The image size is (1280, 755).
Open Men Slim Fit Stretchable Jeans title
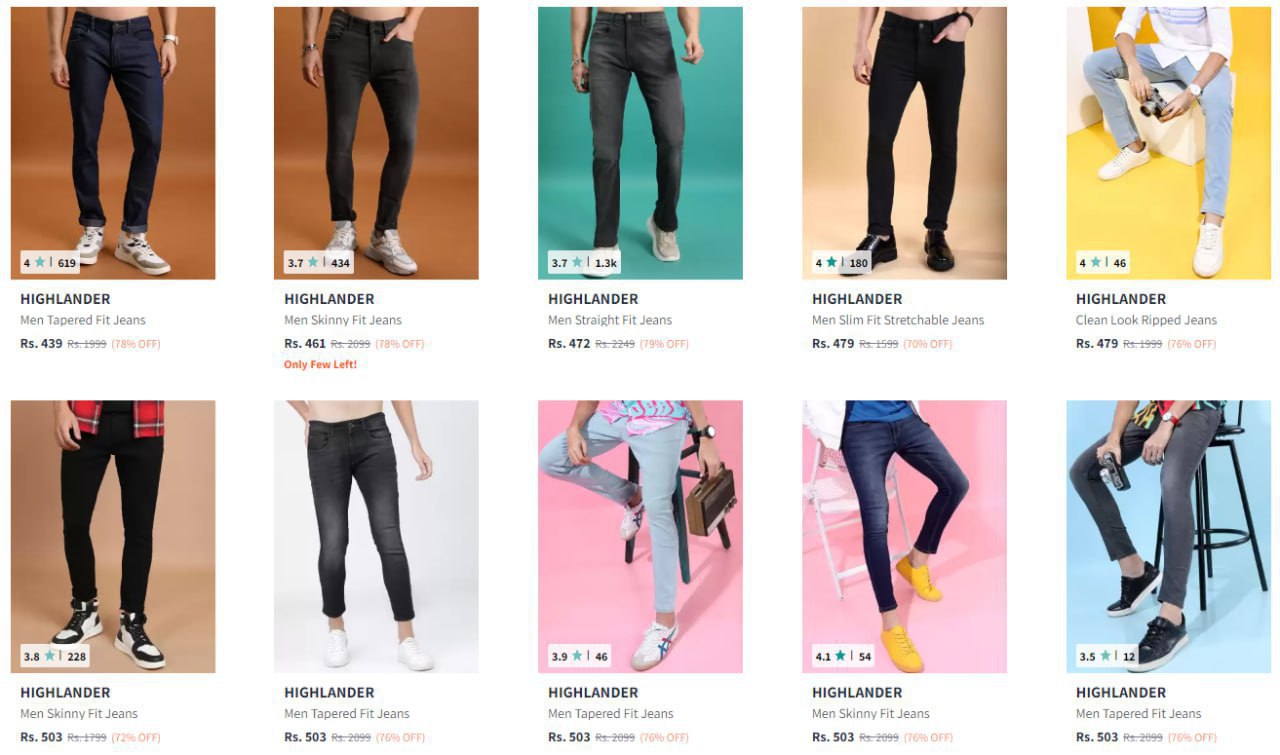(898, 320)
